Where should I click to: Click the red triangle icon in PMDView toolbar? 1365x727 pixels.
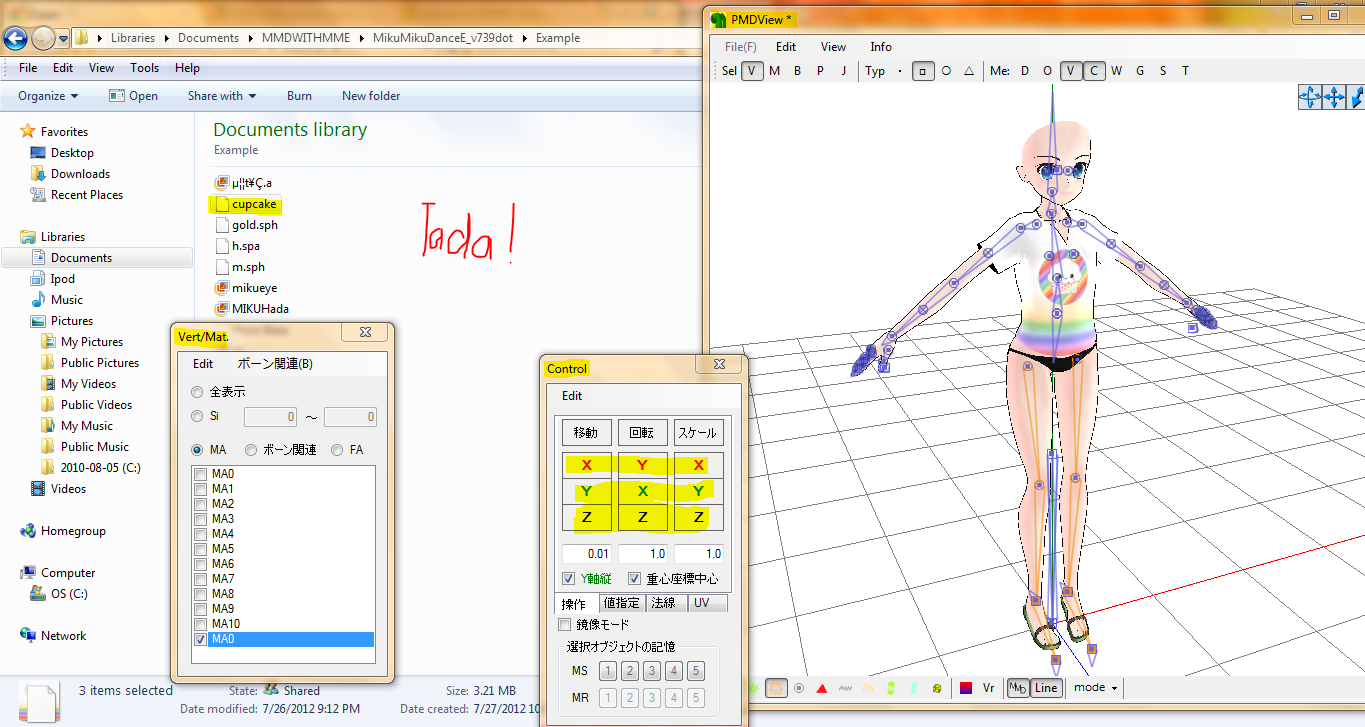click(821, 688)
